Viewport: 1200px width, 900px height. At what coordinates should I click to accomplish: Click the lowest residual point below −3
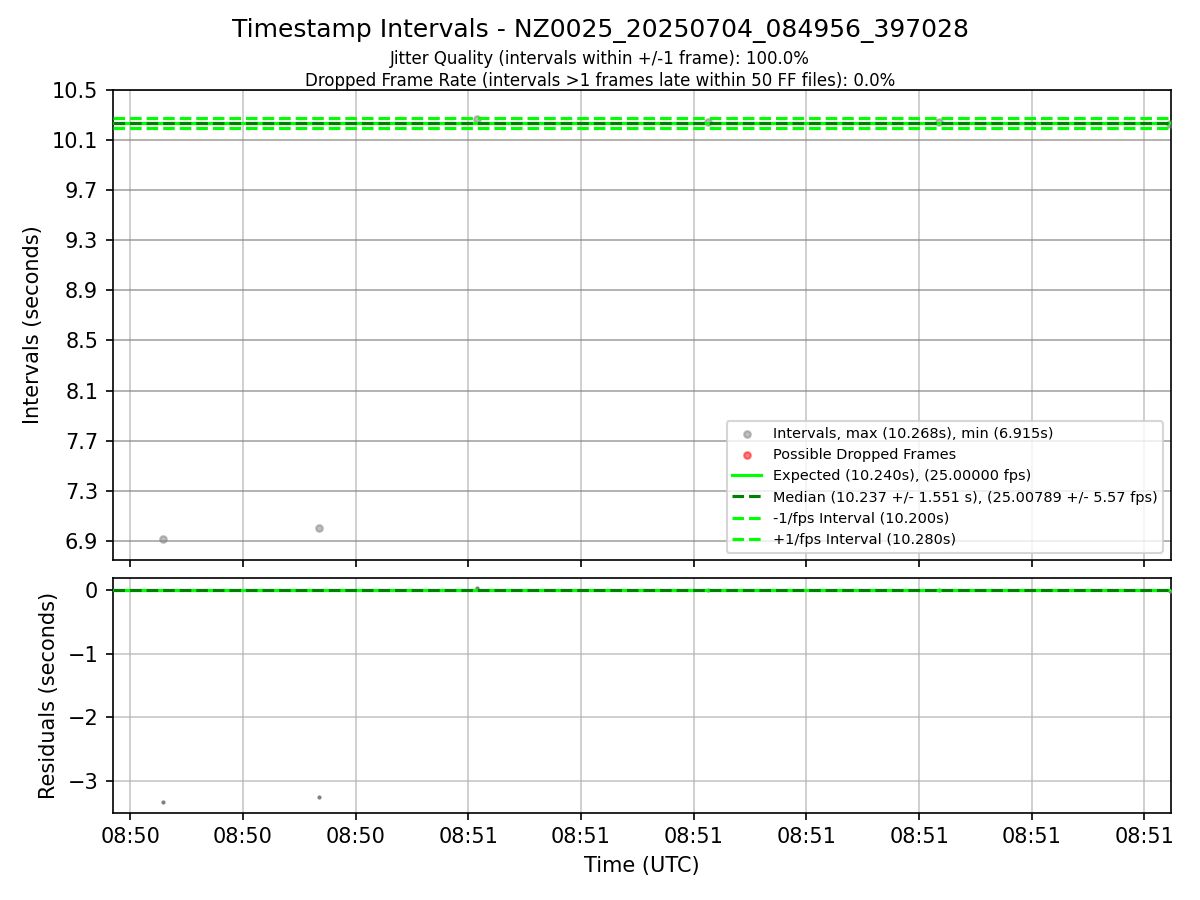[163, 802]
